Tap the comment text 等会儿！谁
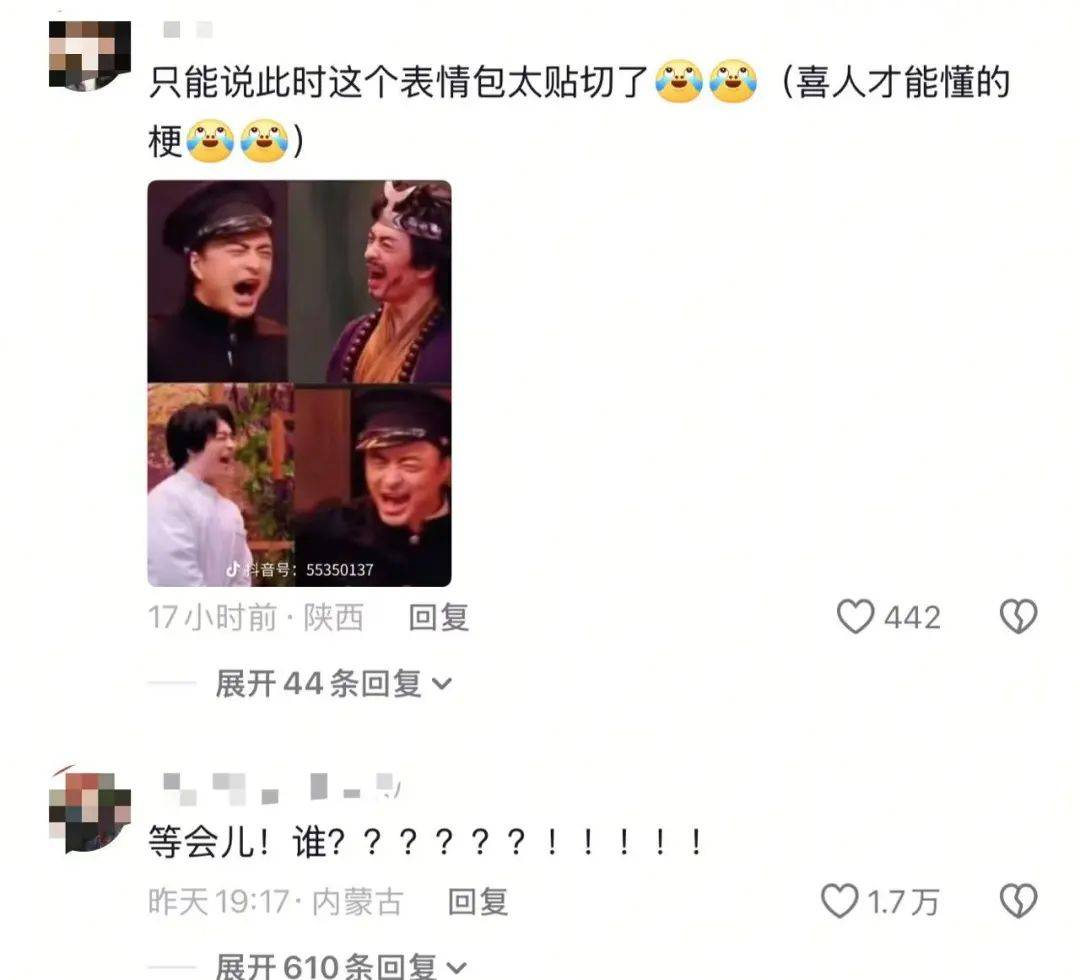This screenshot has width=1080, height=980. click(238, 842)
